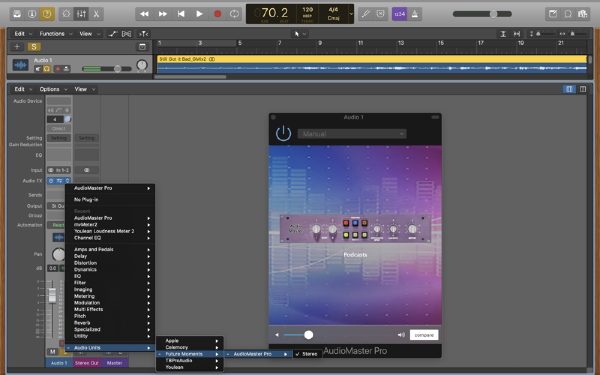This screenshot has width=600, height=375.
Task: Toggle input monitoring on Audio 1 track
Action: [x=66, y=69]
